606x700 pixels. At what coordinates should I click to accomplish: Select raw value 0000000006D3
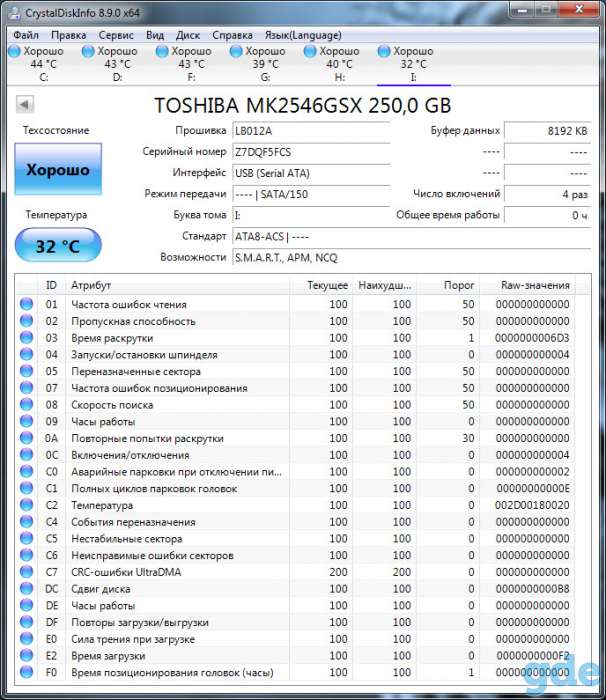tap(532, 338)
